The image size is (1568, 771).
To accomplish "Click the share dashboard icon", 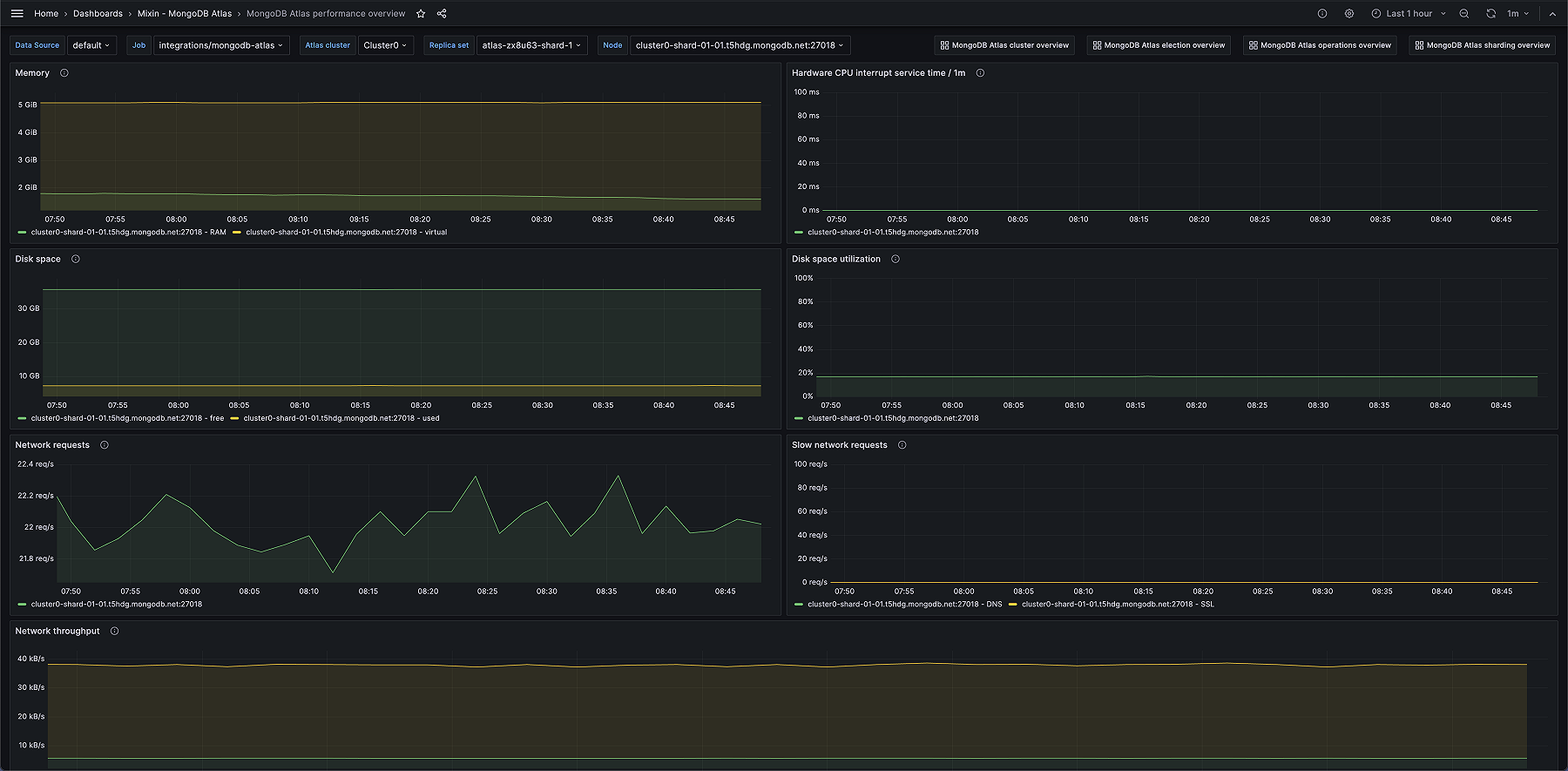I will [442, 14].
